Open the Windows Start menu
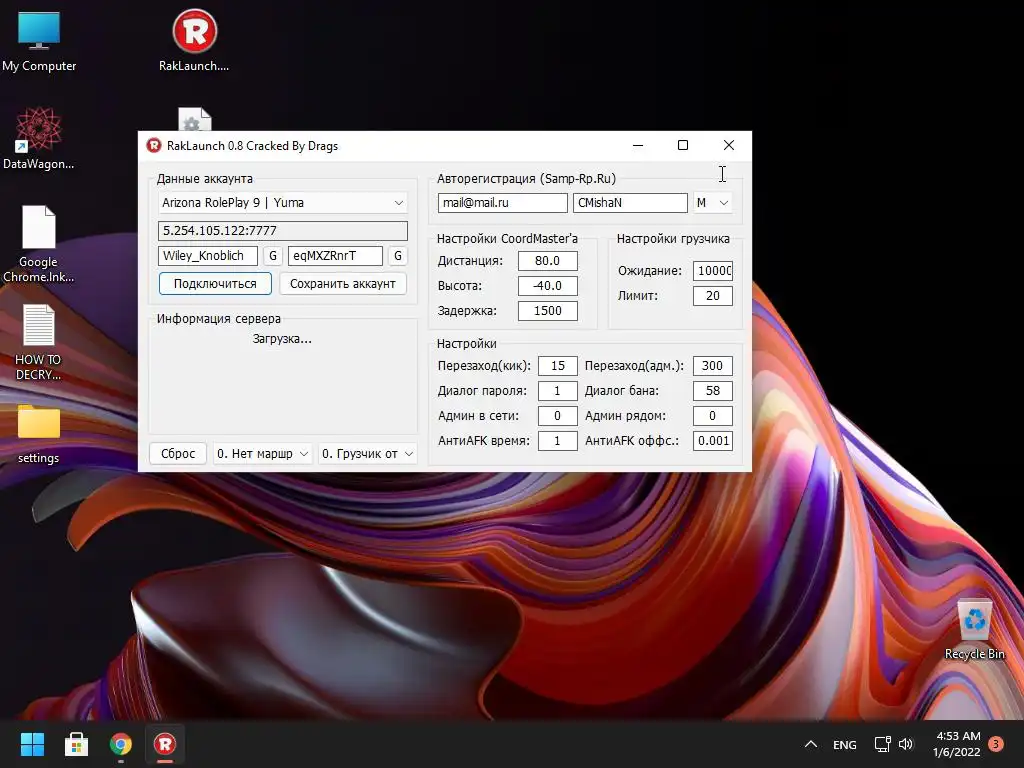 [32, 744]
